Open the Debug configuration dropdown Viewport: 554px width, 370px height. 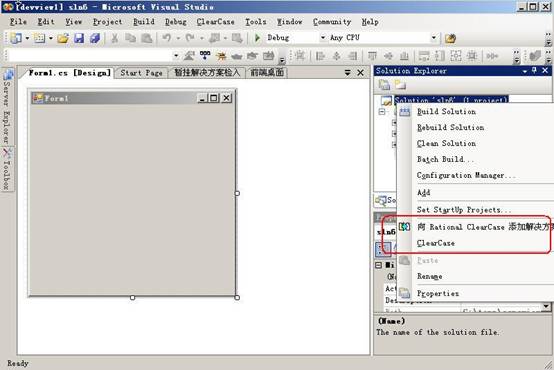(x=323, y=37)
